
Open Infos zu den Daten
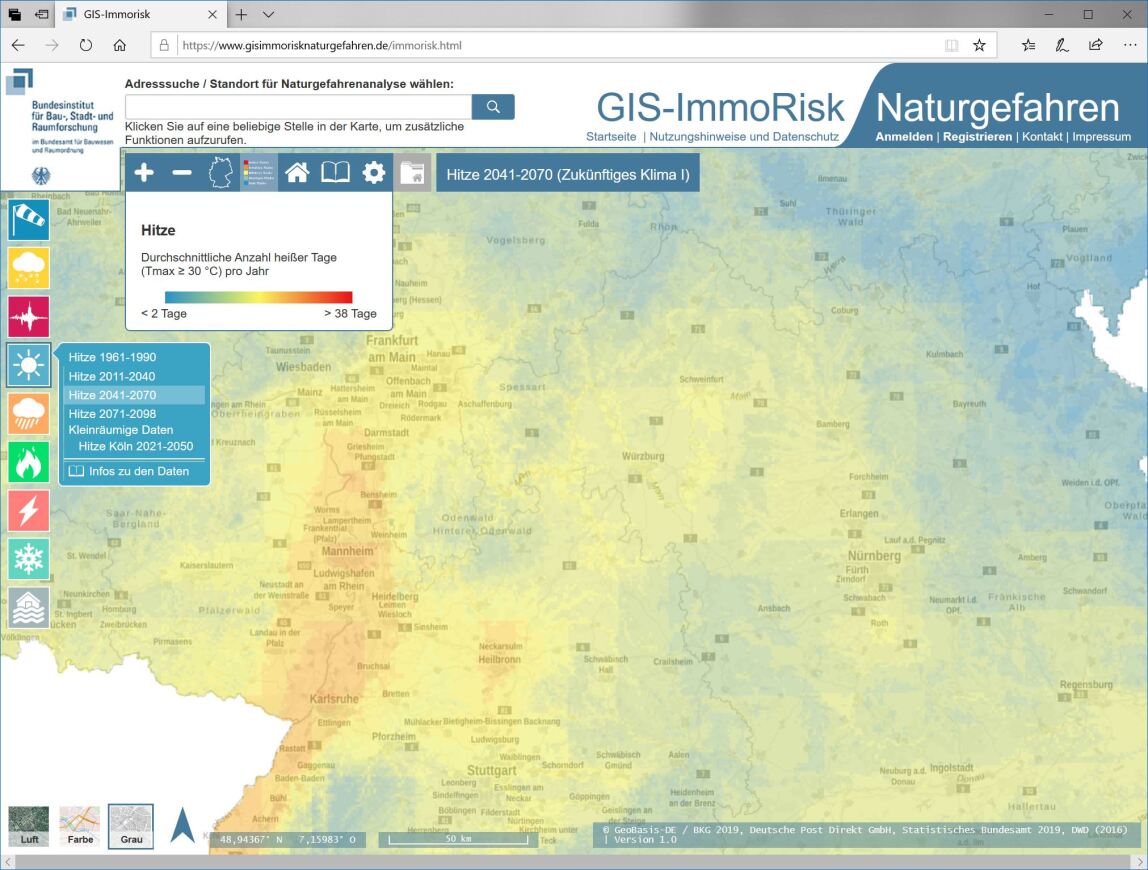130,471
